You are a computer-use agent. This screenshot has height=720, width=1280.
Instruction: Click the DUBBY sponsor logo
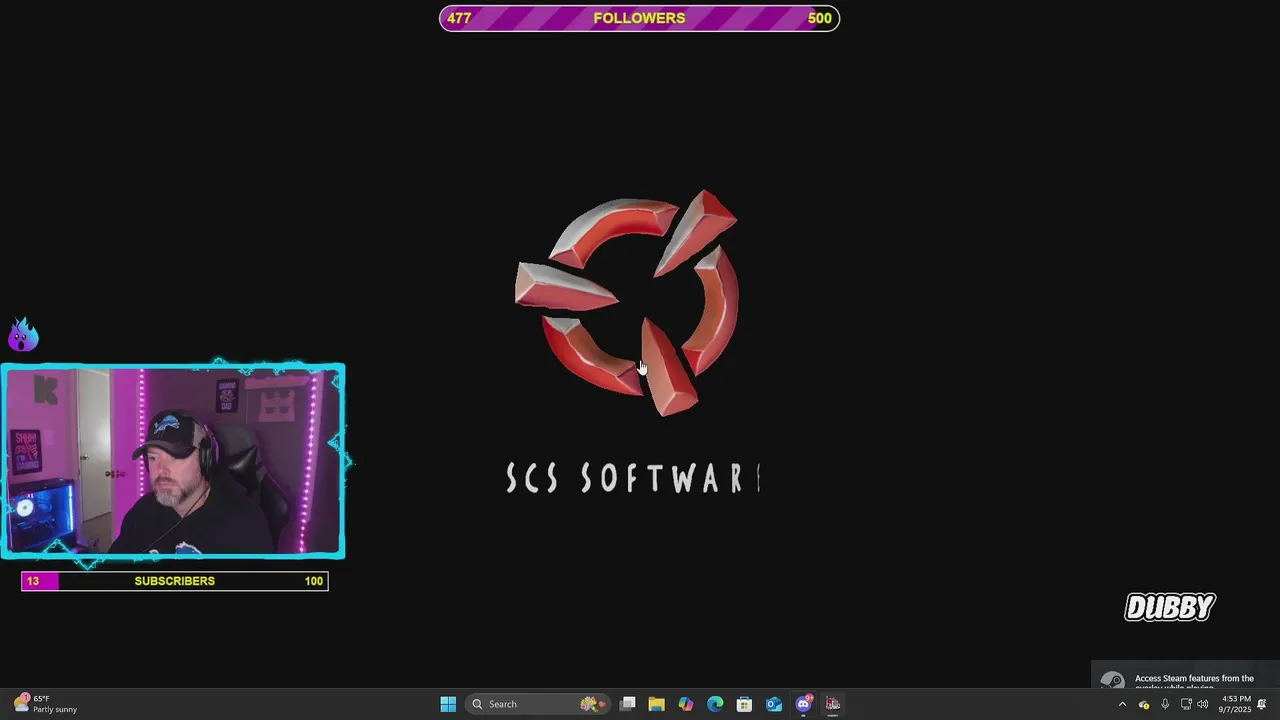(x=1170, y=607)
